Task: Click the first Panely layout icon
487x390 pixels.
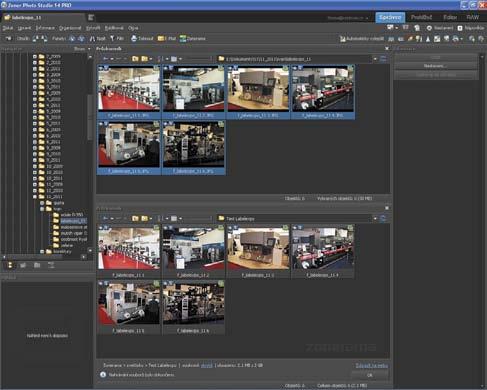Action: click(72, 39)
